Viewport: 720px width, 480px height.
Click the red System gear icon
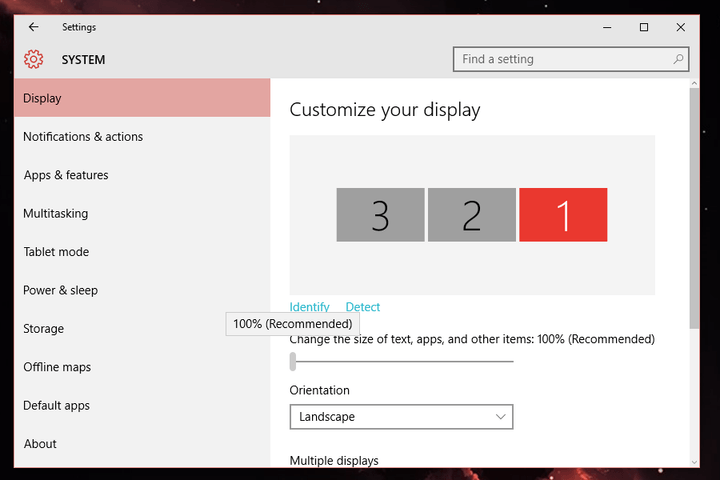[34, 60]
